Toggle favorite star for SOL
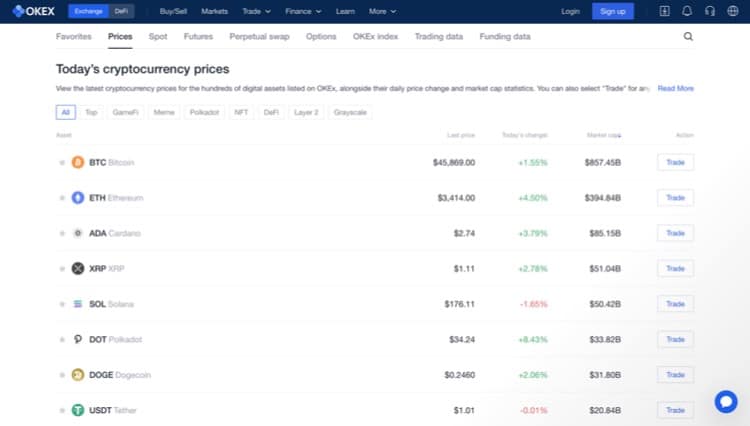The height and width of the screenshot is (426, 750). coord(62,304)
